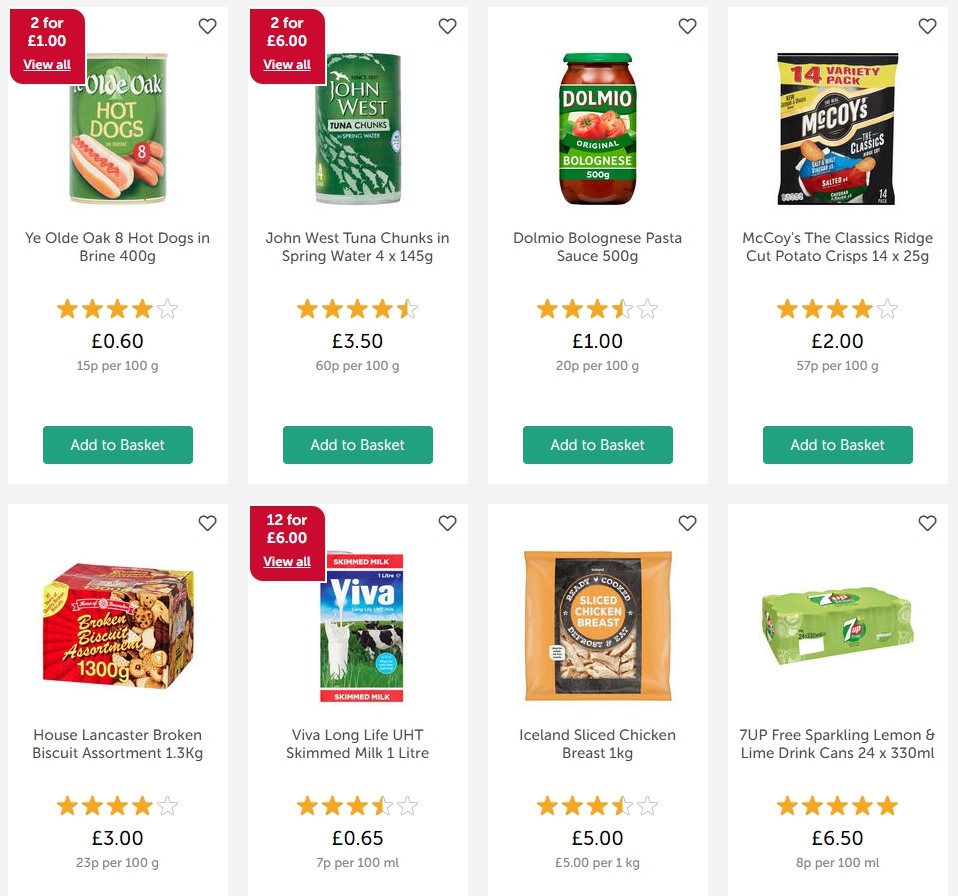Heart the Broken Biscuit Assortment
Viewport: 958px width, 896px height.
click(x=207, y=523)
